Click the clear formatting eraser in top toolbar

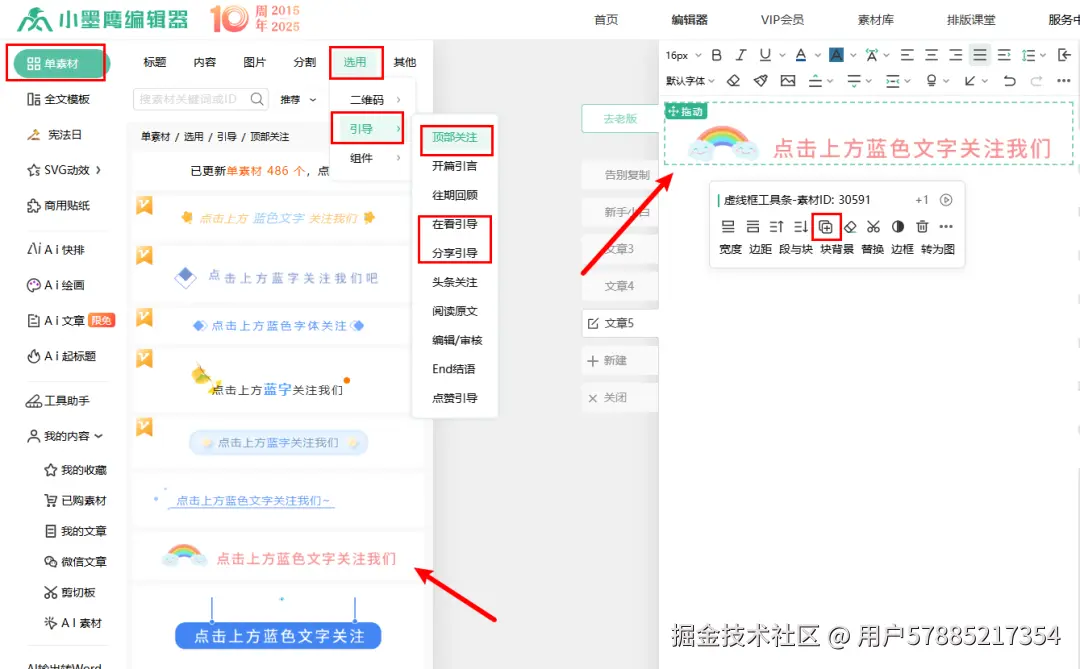[734, 81]
